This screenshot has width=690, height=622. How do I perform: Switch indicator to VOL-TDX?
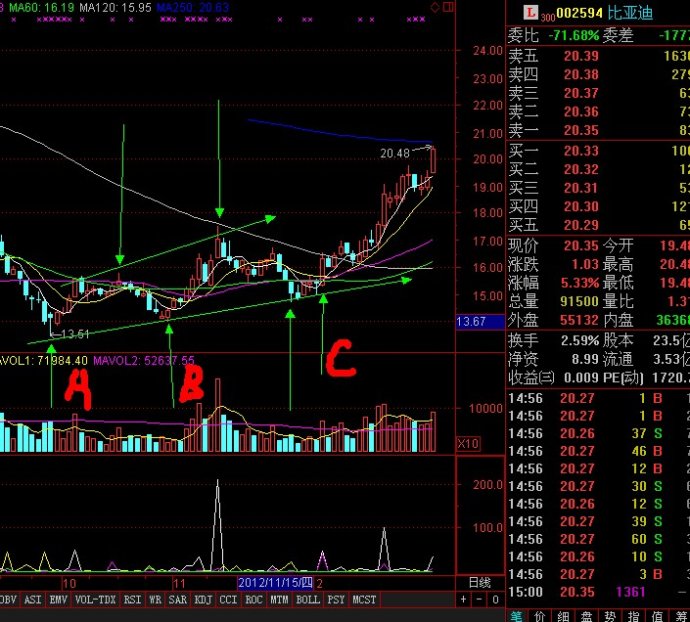click(x=95, y=600)
